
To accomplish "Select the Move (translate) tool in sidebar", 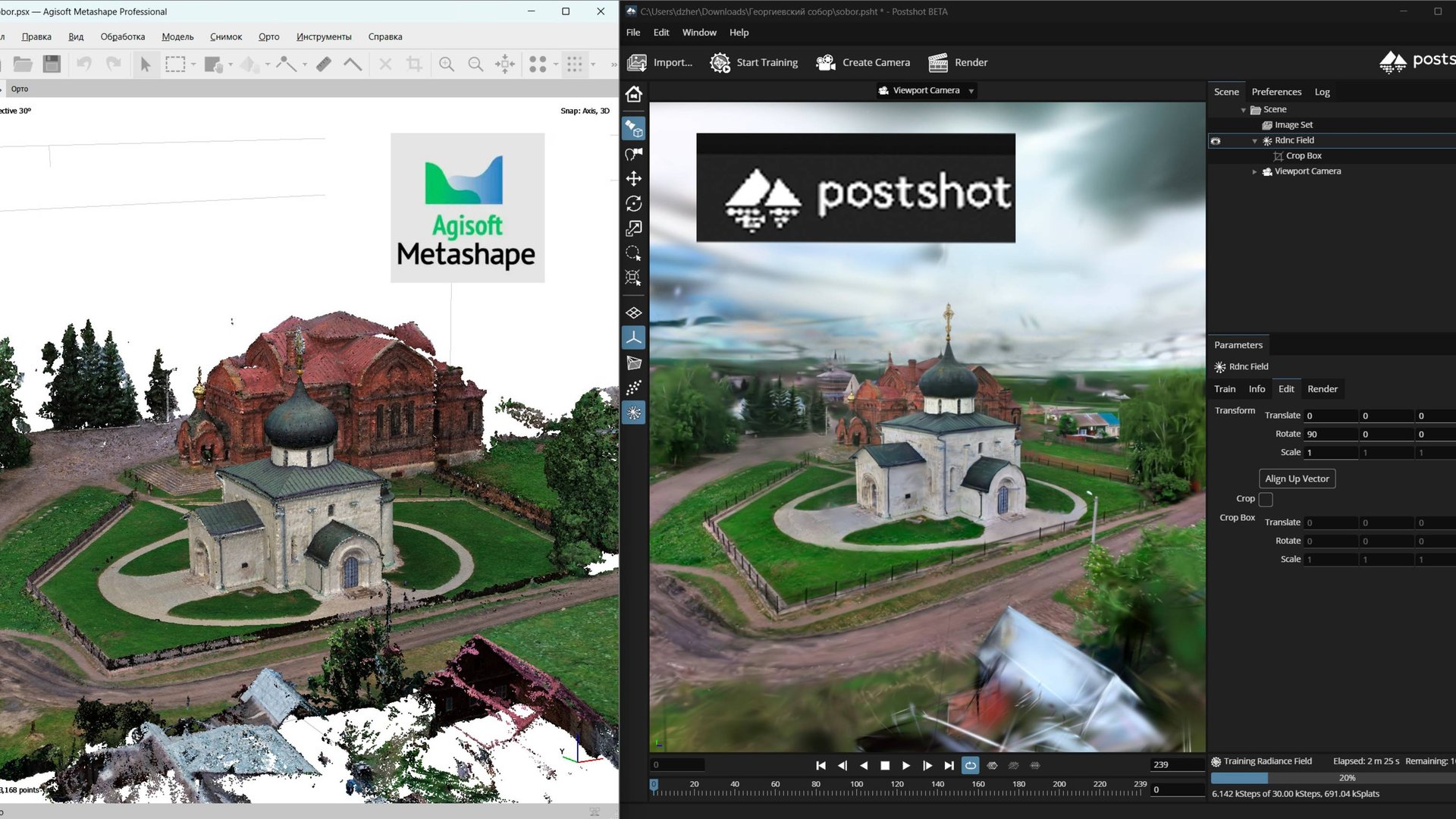I will (634, 179).
